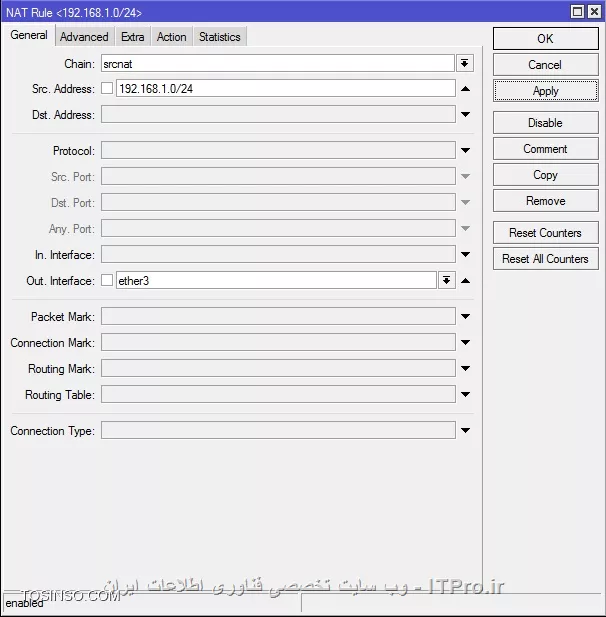Click the Packet Mark empty field
This screenshot has width=606, height=617.
click(278, 316)
